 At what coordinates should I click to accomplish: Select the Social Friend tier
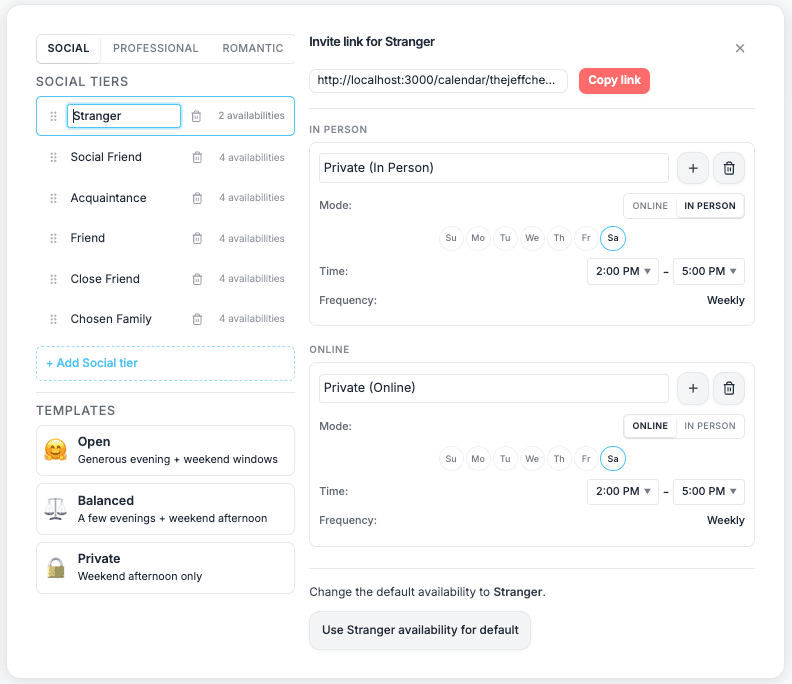click(165, 158)
